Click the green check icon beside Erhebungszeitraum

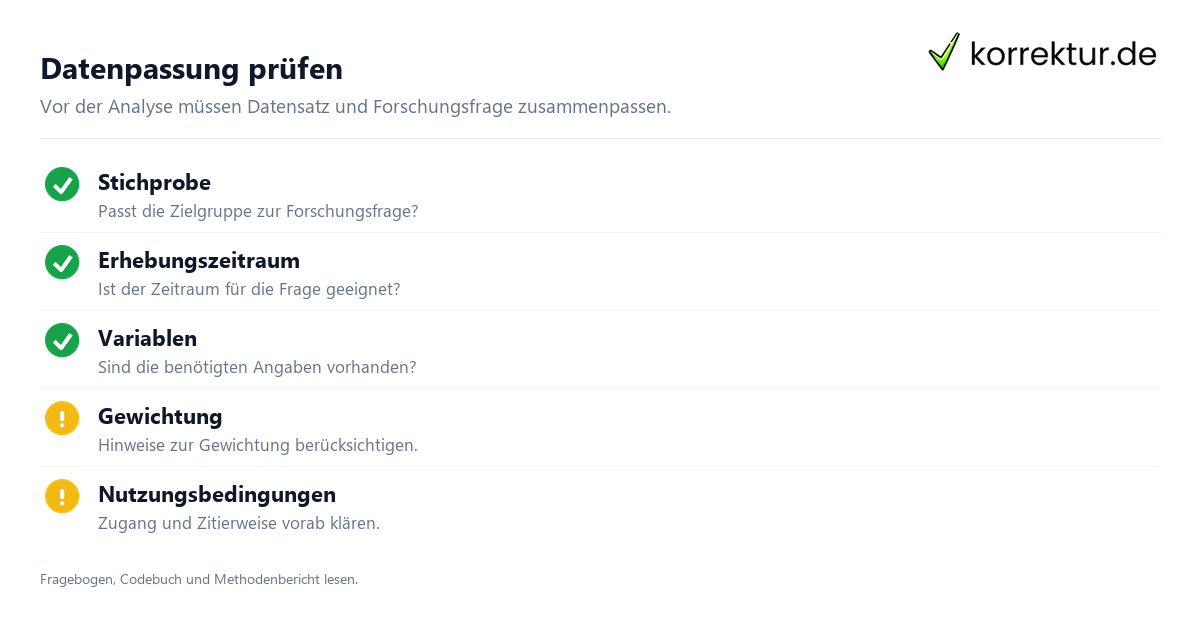pos(62,262)
